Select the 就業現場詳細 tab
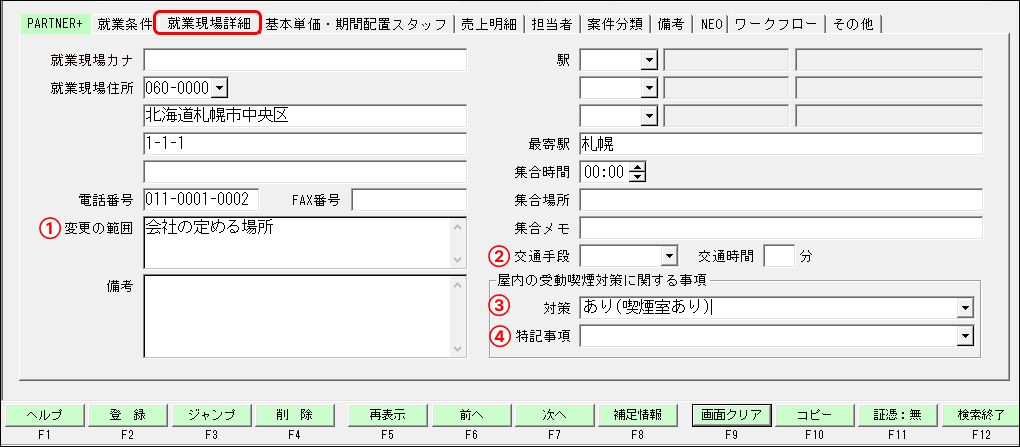1020x447 pixels. [x=208, y=23]
